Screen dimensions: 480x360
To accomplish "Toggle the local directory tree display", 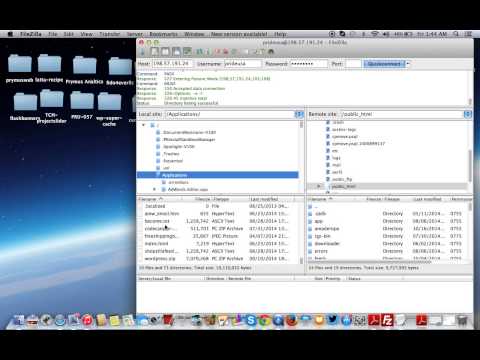I will pyautogui.click(x=165, y=52).
